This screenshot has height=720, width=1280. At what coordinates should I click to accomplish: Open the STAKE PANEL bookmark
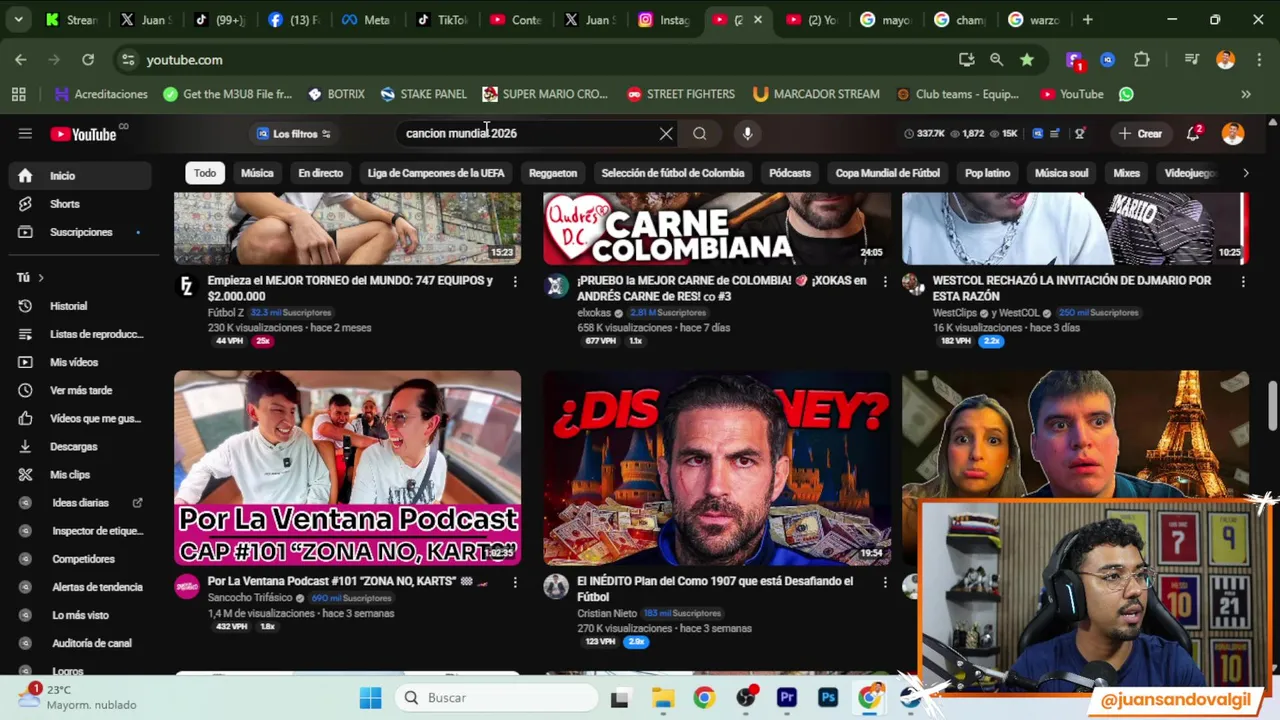coord(424,94)
